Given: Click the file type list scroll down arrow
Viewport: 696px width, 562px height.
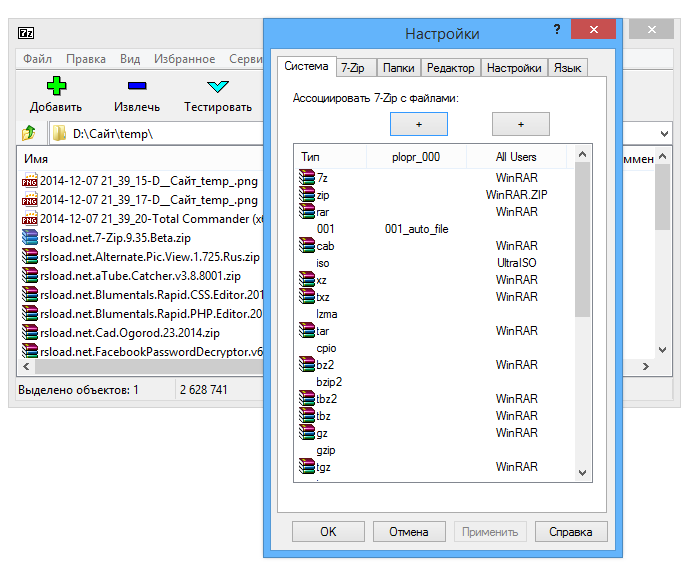Looking at the screenshot, I should (582, 473).
